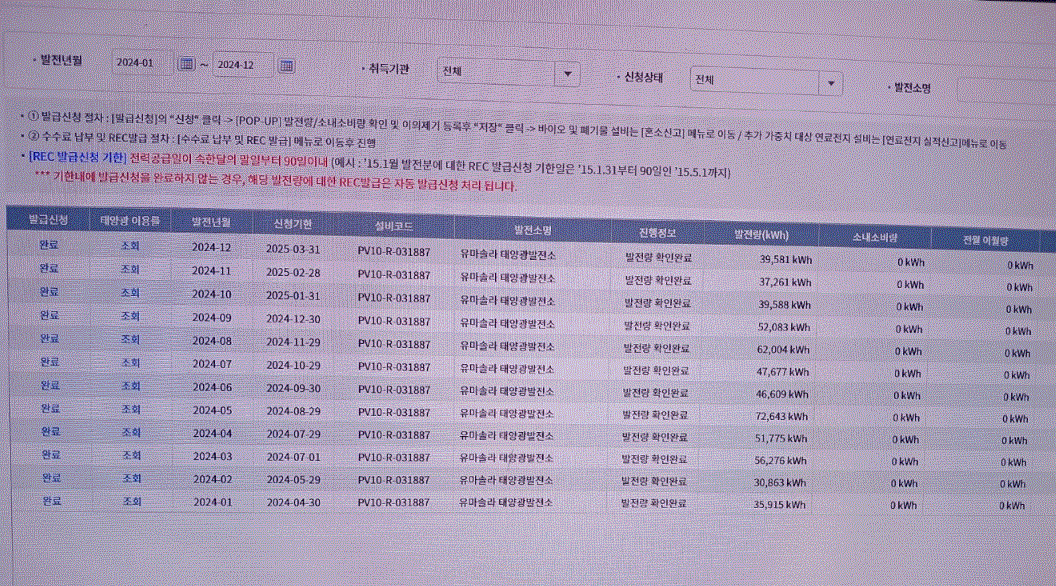
Task: Open 조회 link for 2024-07 row
Action: pyautogui.click(x=131, y=362)
